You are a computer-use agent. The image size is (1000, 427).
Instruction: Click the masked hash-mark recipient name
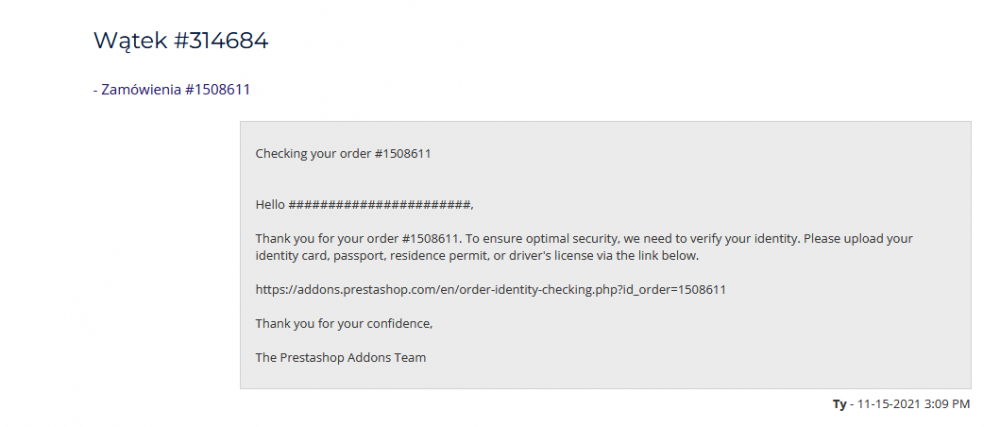(x=379, y=204)
